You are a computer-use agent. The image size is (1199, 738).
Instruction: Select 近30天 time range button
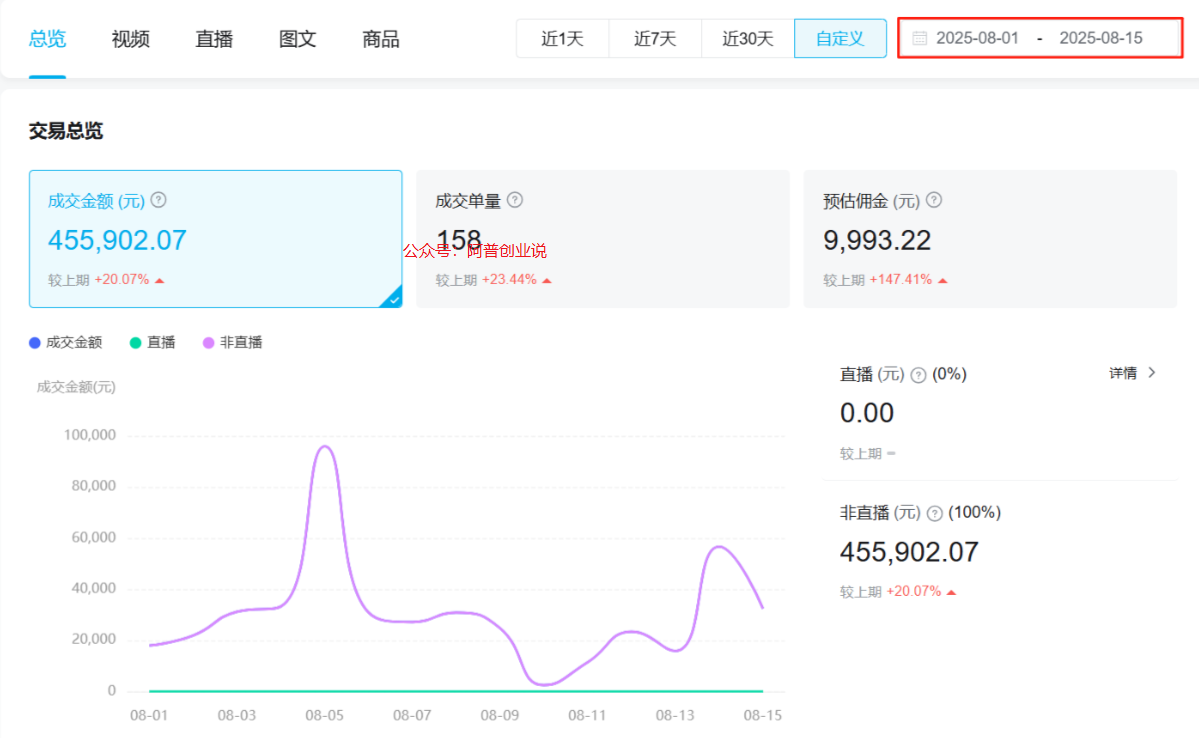(748, 39)
